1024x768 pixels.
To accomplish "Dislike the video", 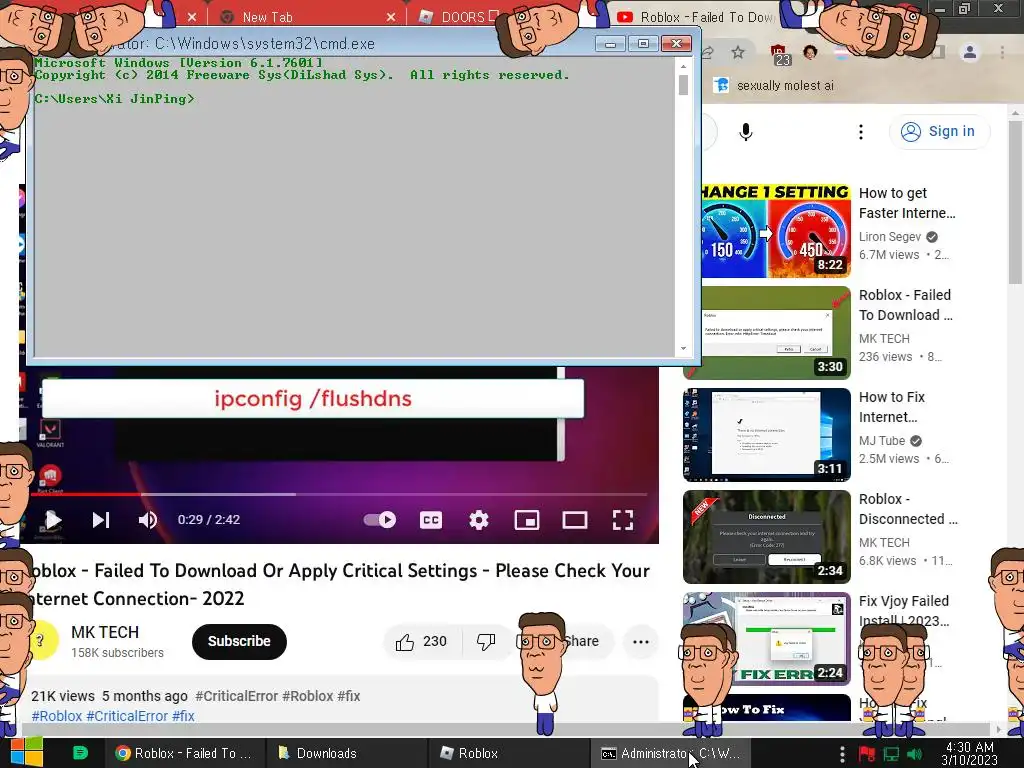I will pos(486,641).
